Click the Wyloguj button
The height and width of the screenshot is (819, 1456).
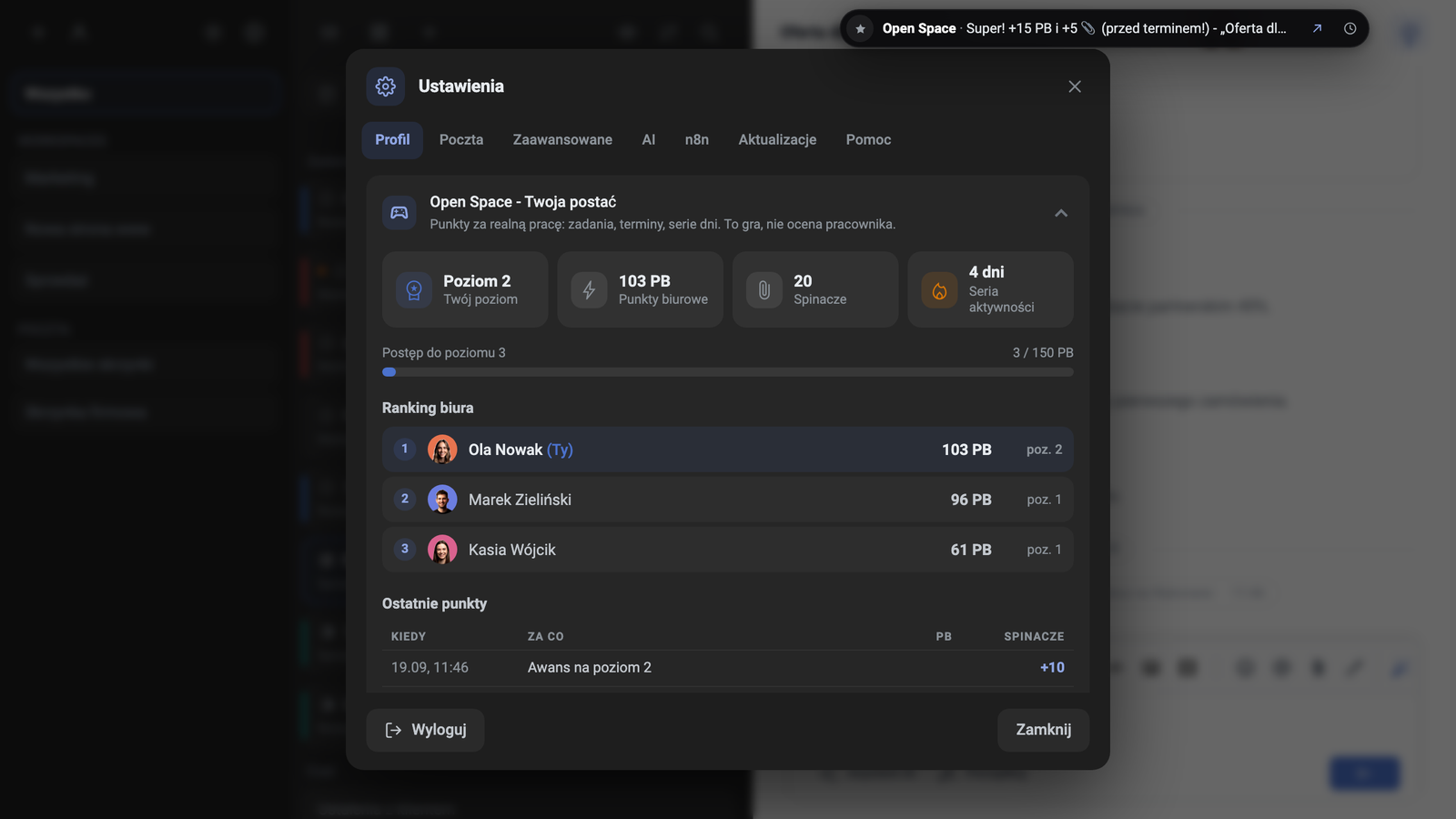(425, 730)
